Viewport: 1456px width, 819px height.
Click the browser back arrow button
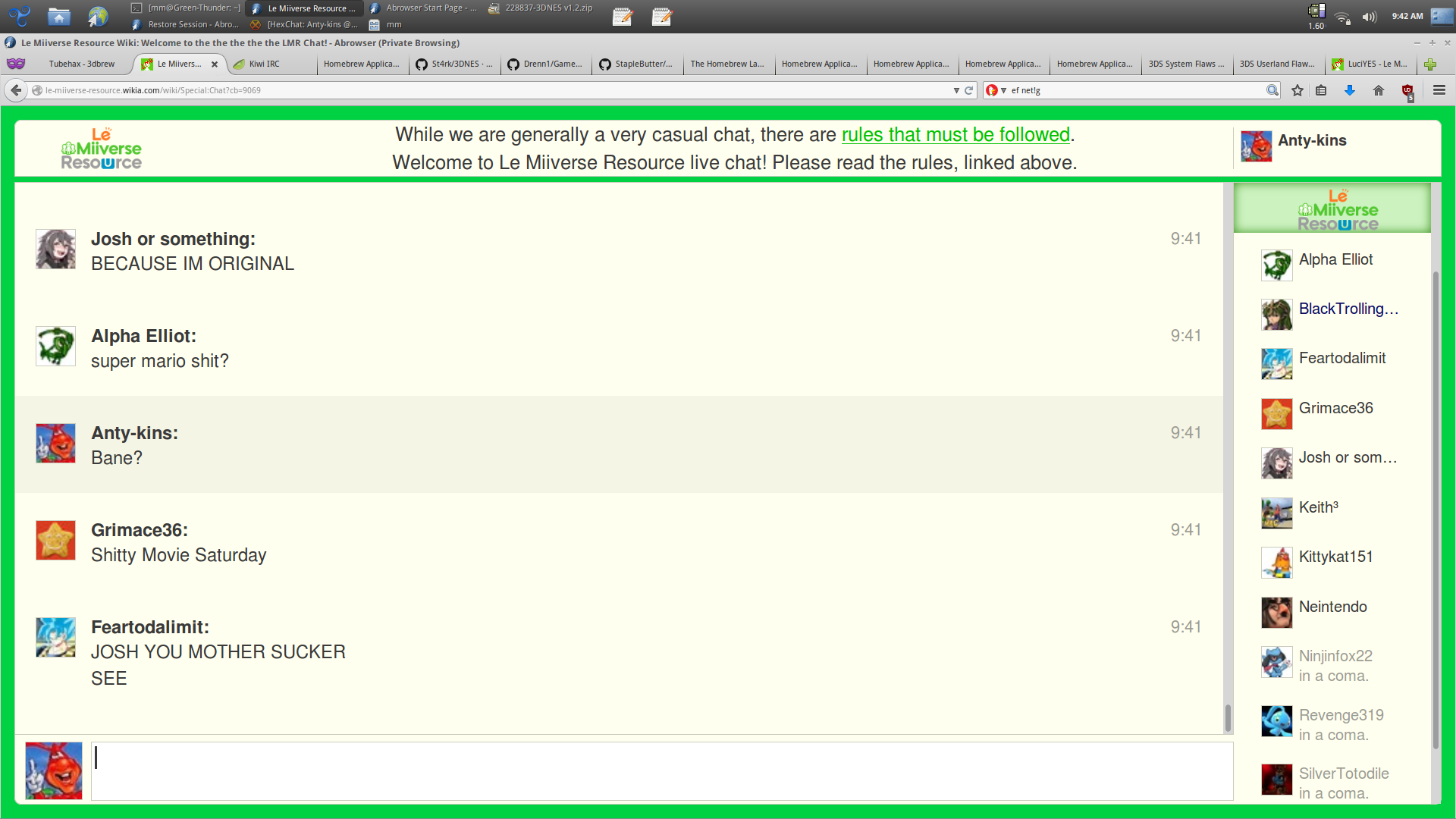16,90
